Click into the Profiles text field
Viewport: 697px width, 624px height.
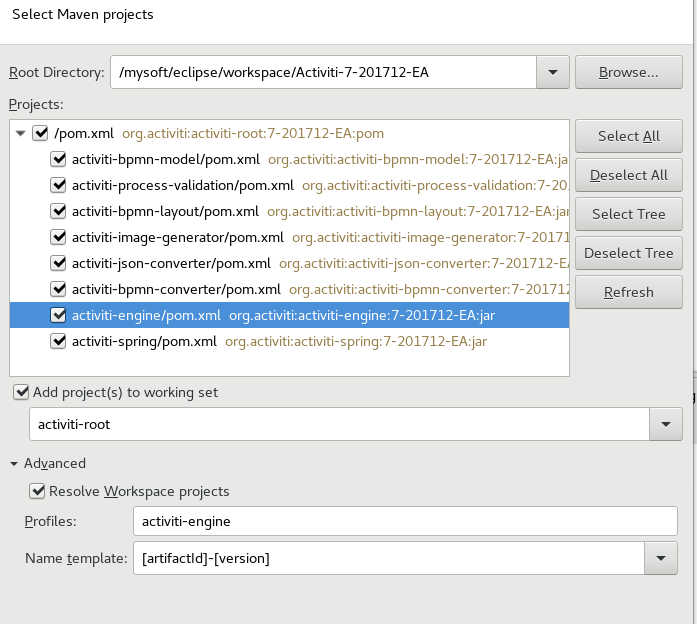(404, 521)
